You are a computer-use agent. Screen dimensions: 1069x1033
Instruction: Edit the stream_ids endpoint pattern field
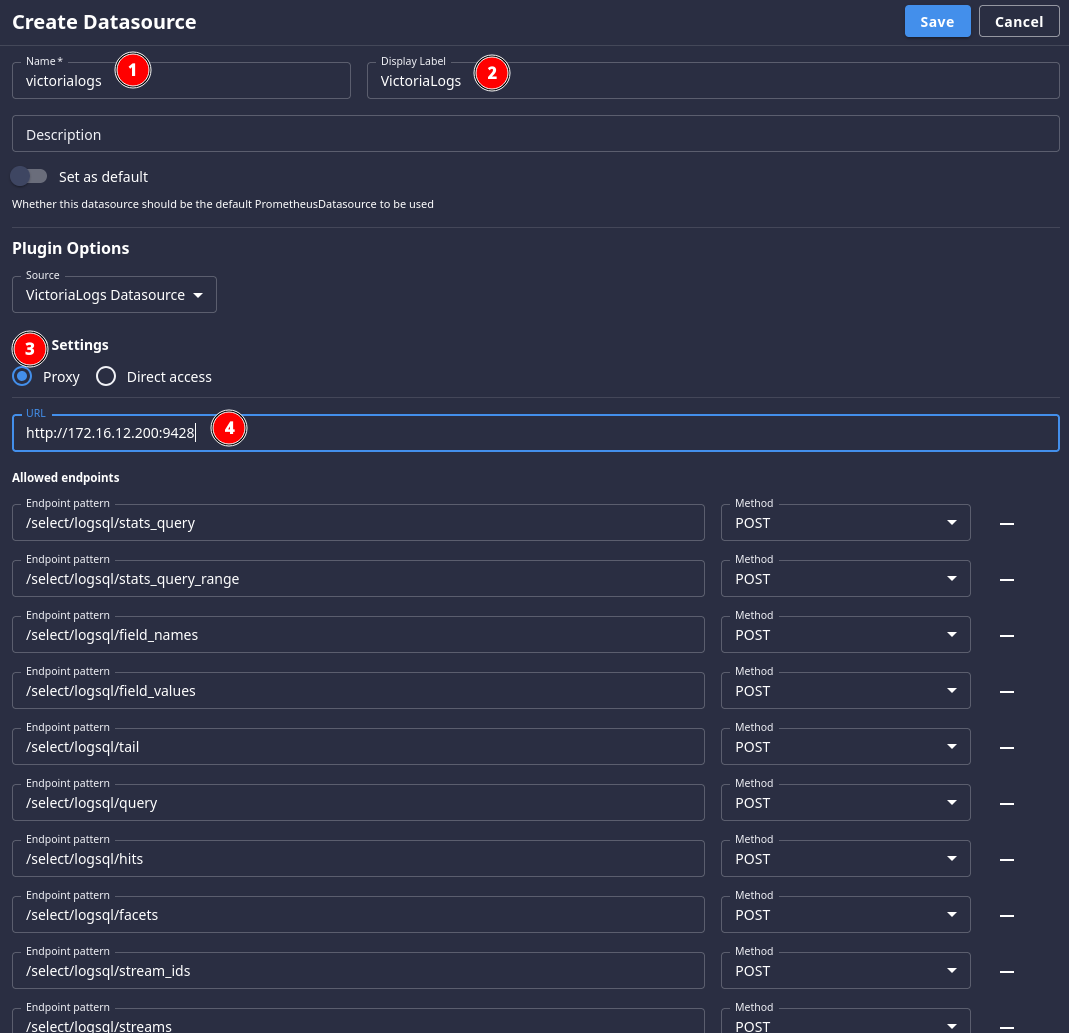tap(358, 970)
